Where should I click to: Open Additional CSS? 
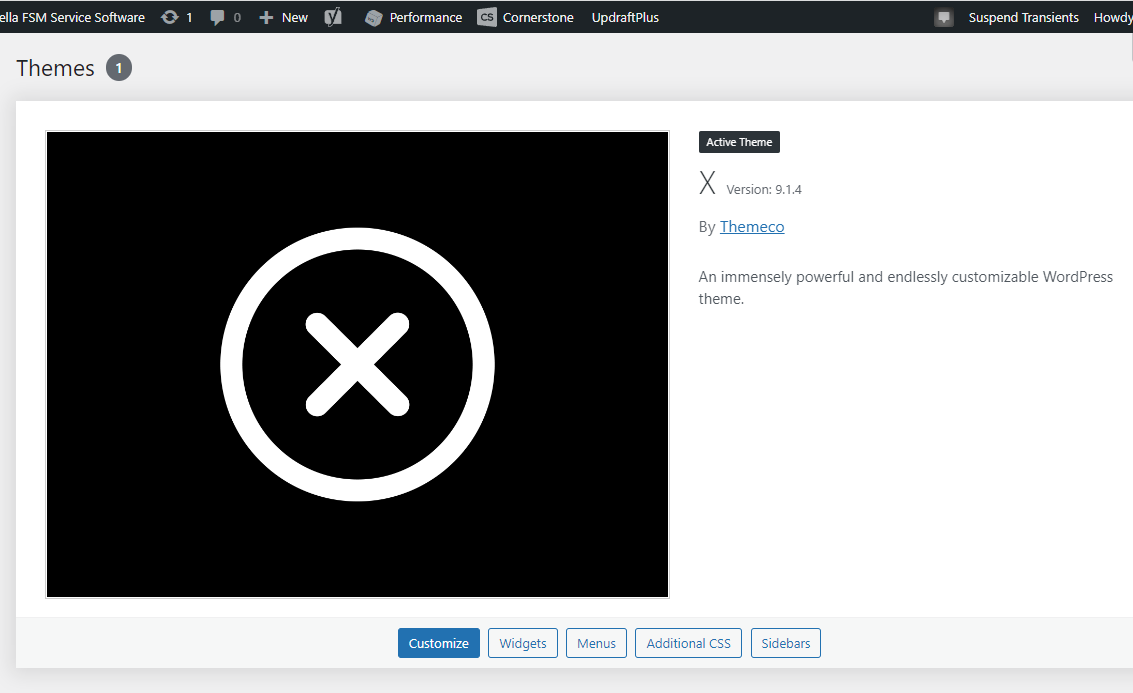(688, 643)
